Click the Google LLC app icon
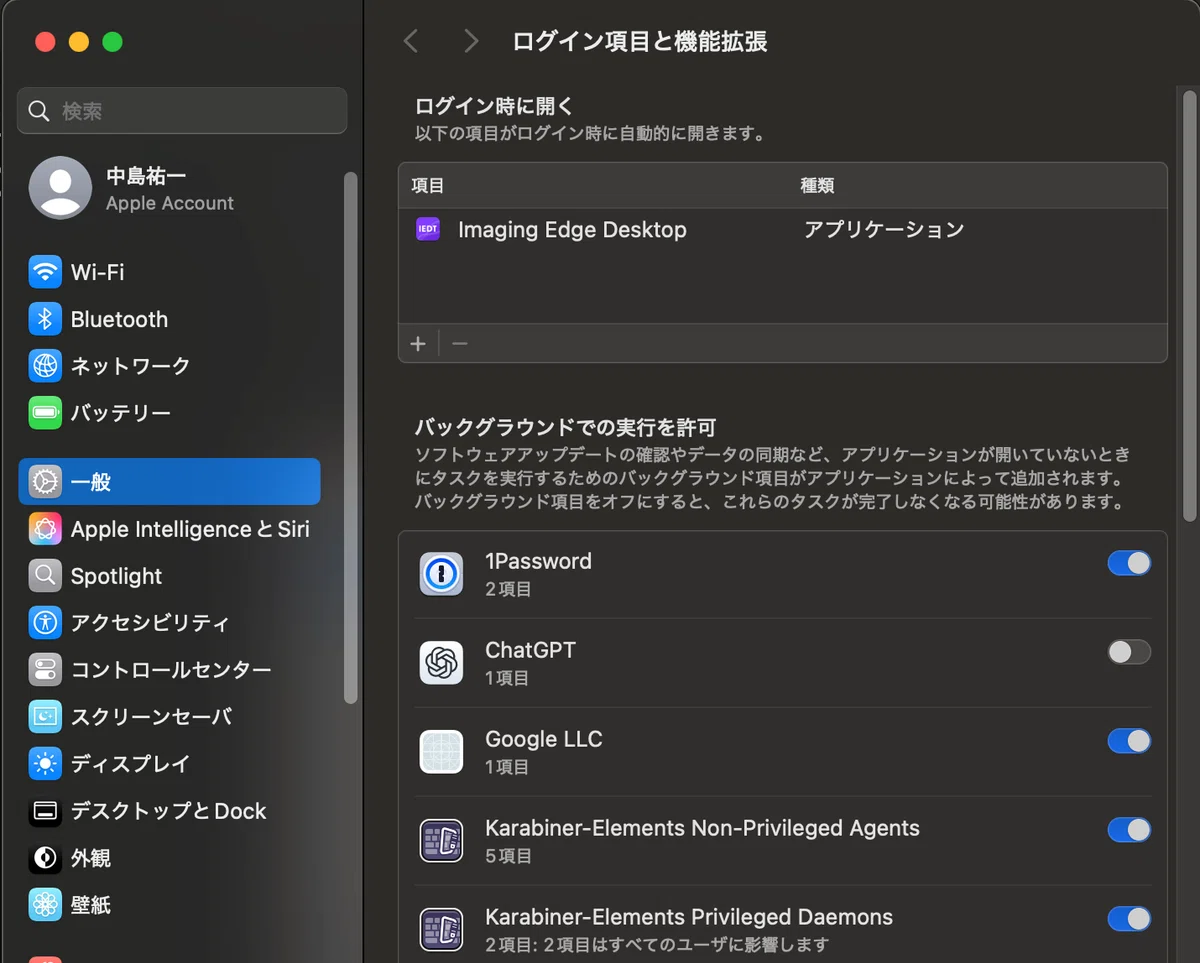The height and width of the screenshot is (963, 1200). [441, 752]
